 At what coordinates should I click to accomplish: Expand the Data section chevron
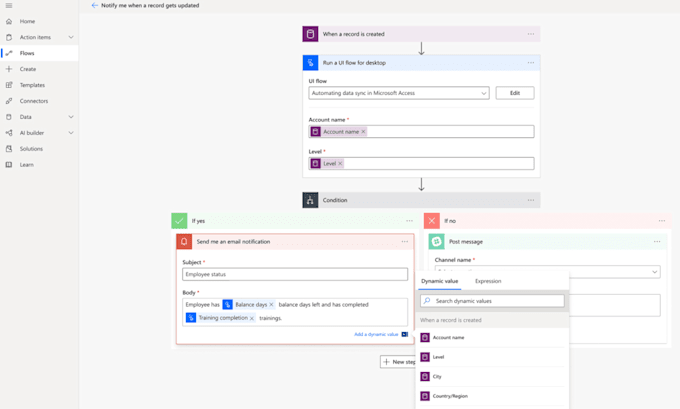point(71,117)
